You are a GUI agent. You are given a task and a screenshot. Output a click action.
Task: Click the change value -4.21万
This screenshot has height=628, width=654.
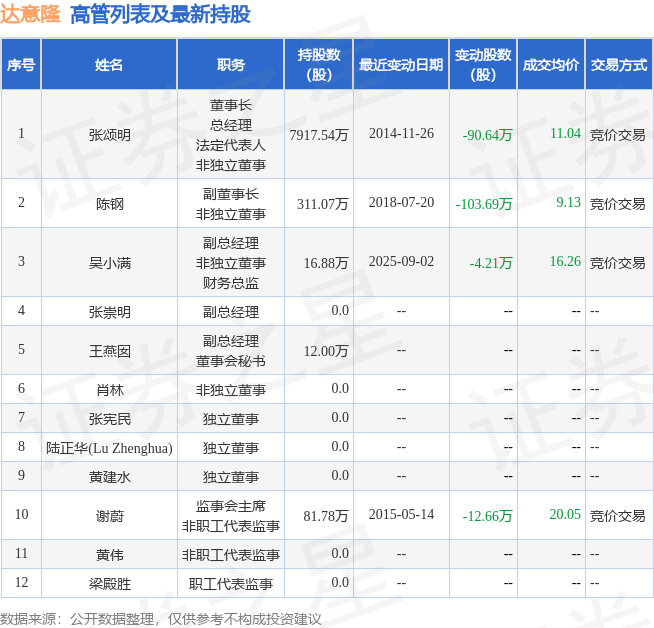point(490,263)
